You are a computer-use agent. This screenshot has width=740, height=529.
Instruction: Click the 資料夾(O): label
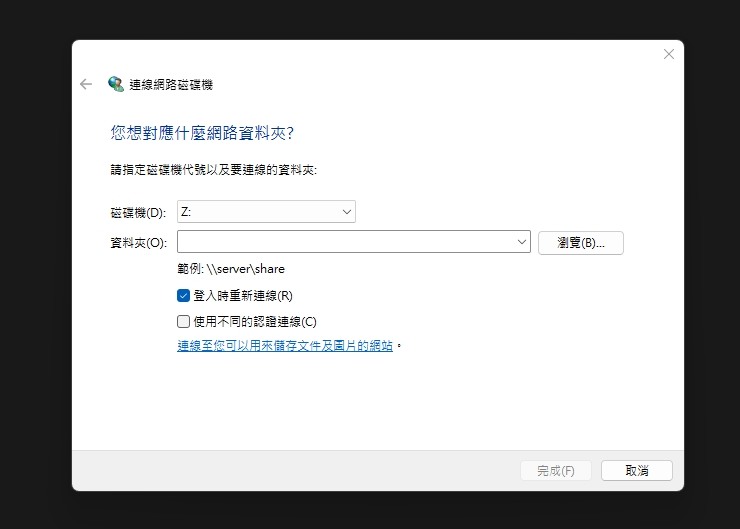click(138, 243)
